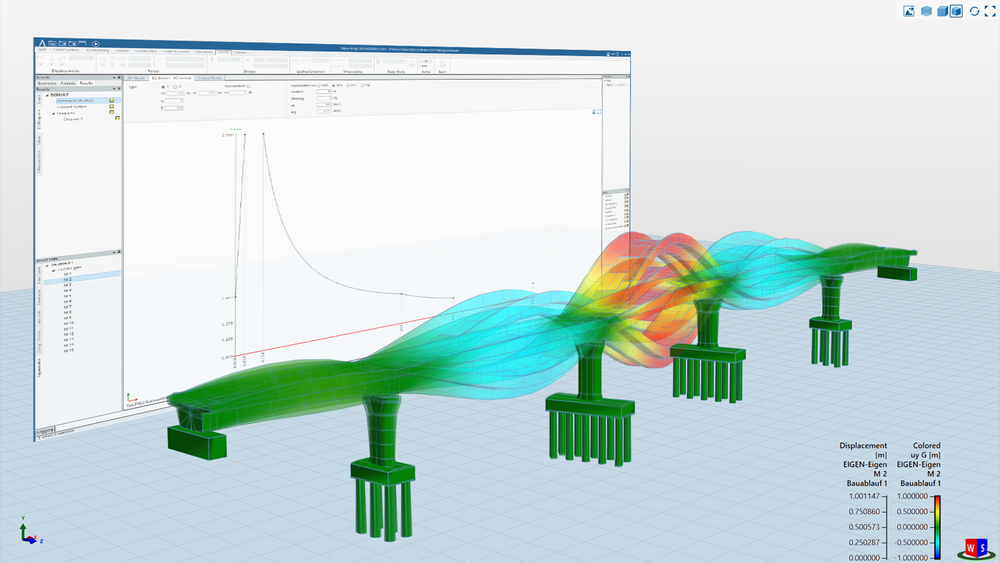Enter fullscreen using the expand icon
Image resolution: width=1000 pixels, height=563 pixels.
point(989,12)
